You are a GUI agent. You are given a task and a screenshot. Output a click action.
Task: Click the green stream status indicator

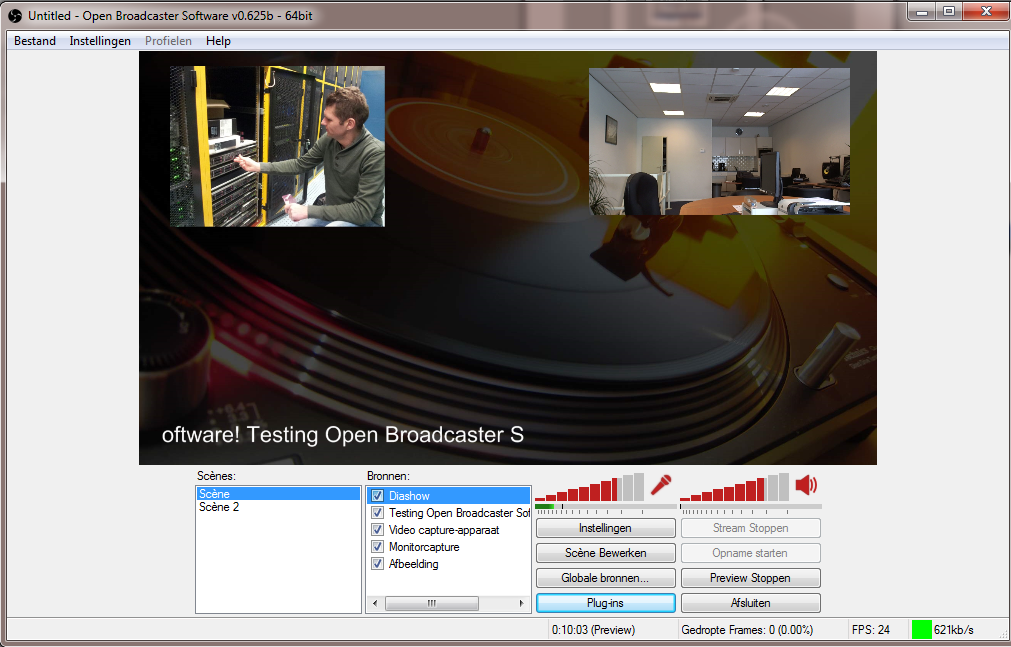point(921,630)
